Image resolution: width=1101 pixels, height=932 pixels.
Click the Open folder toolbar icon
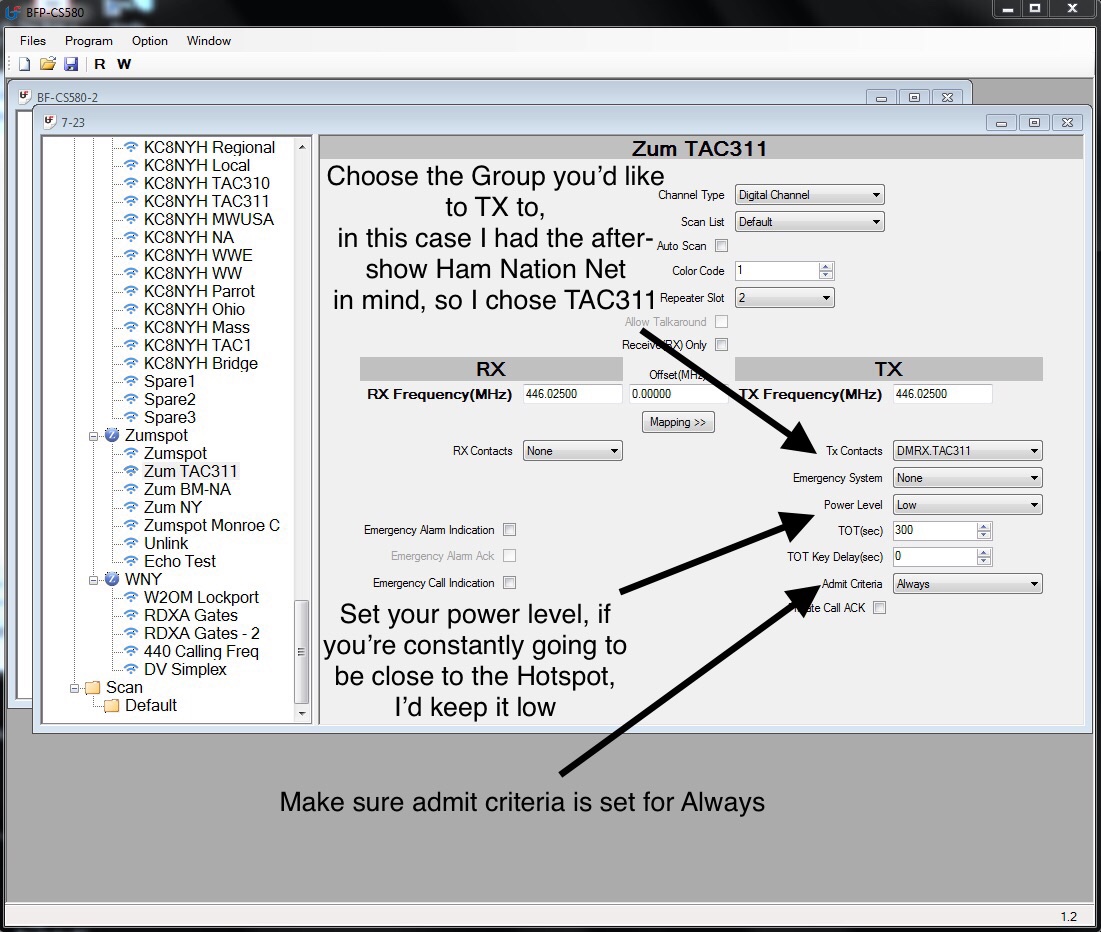48,64
